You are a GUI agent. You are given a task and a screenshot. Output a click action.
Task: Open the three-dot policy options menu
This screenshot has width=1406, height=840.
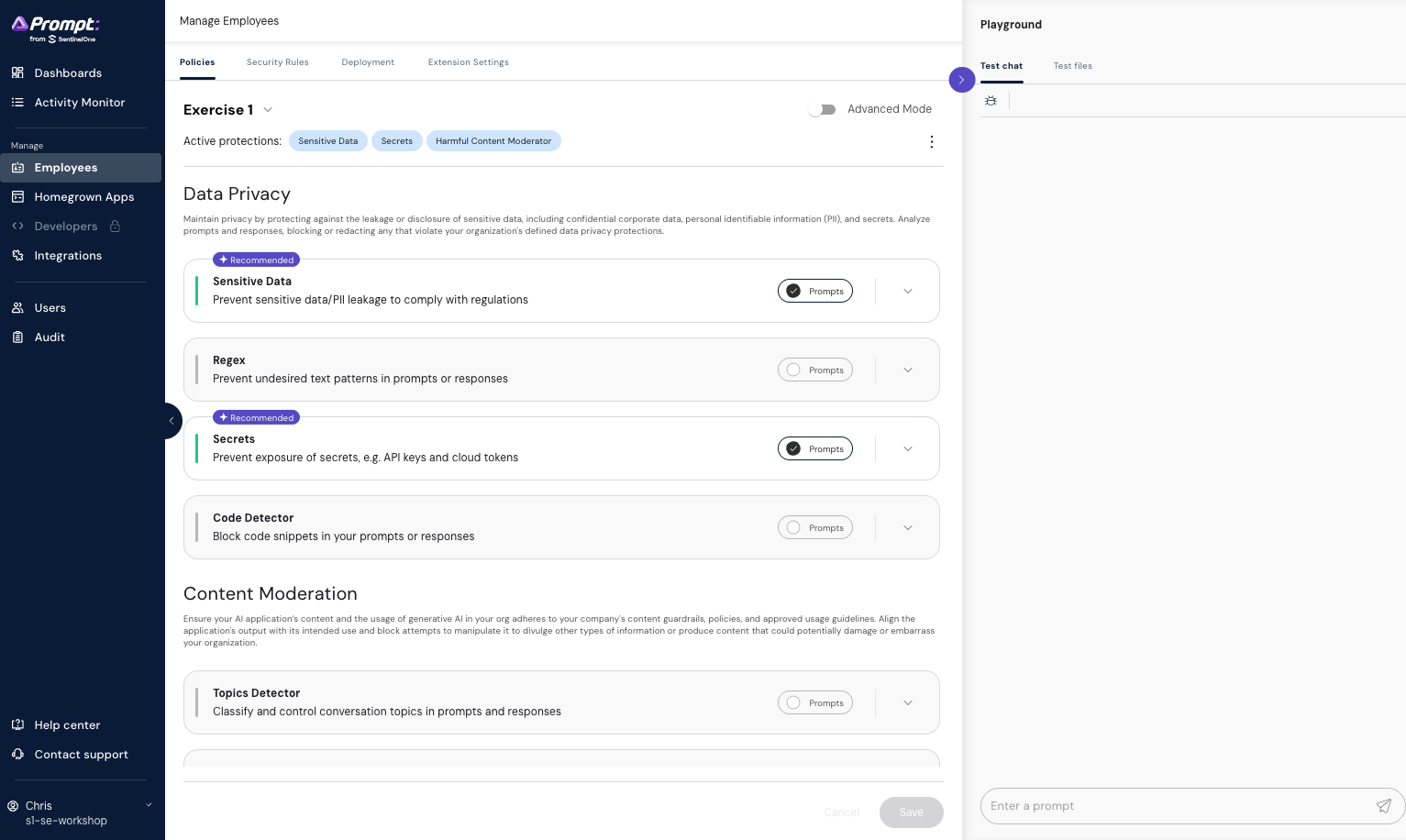[931, 141]
